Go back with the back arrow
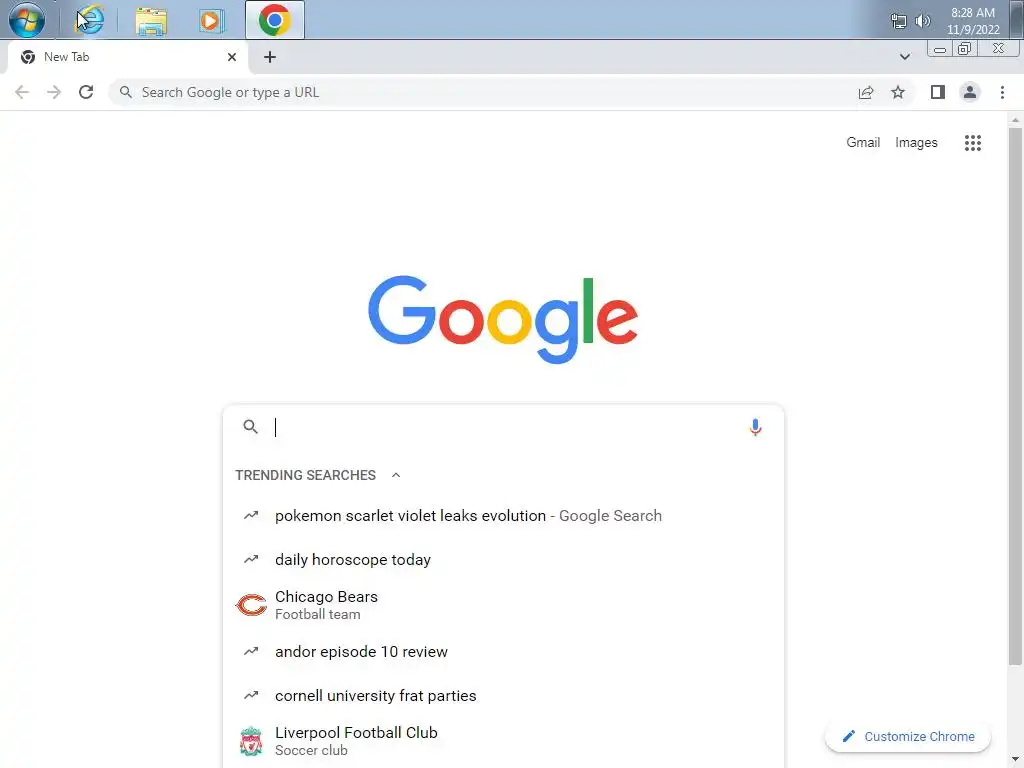 (22, 92)
